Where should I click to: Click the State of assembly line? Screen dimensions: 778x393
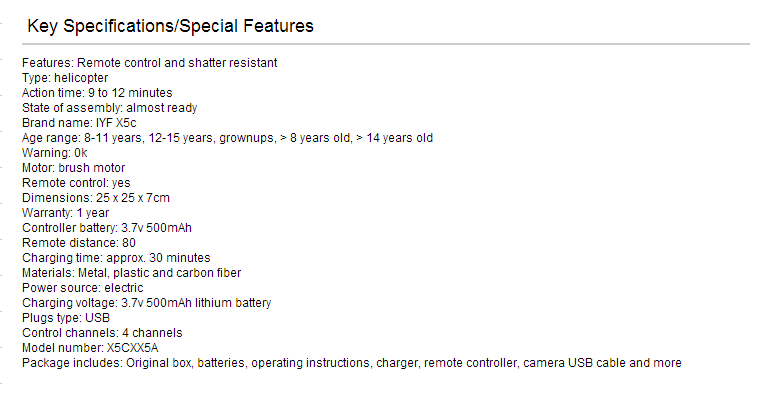109,108
